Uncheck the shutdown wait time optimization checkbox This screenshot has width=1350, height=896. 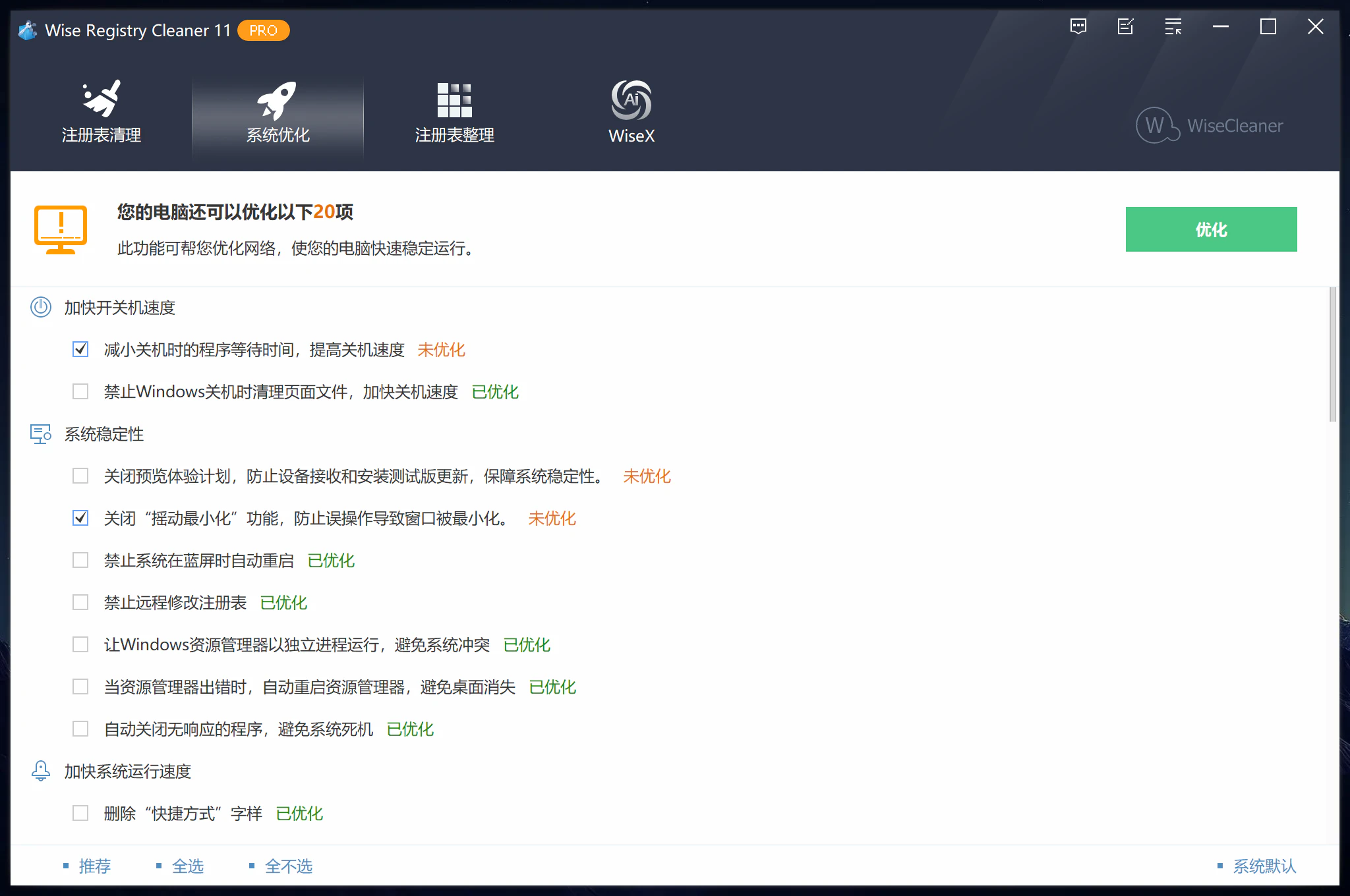tap(80, 350)
